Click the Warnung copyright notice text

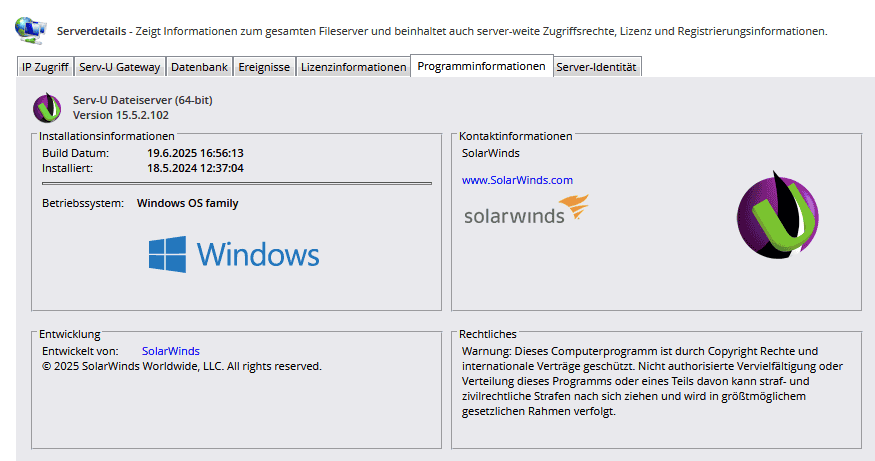(652, 381)
